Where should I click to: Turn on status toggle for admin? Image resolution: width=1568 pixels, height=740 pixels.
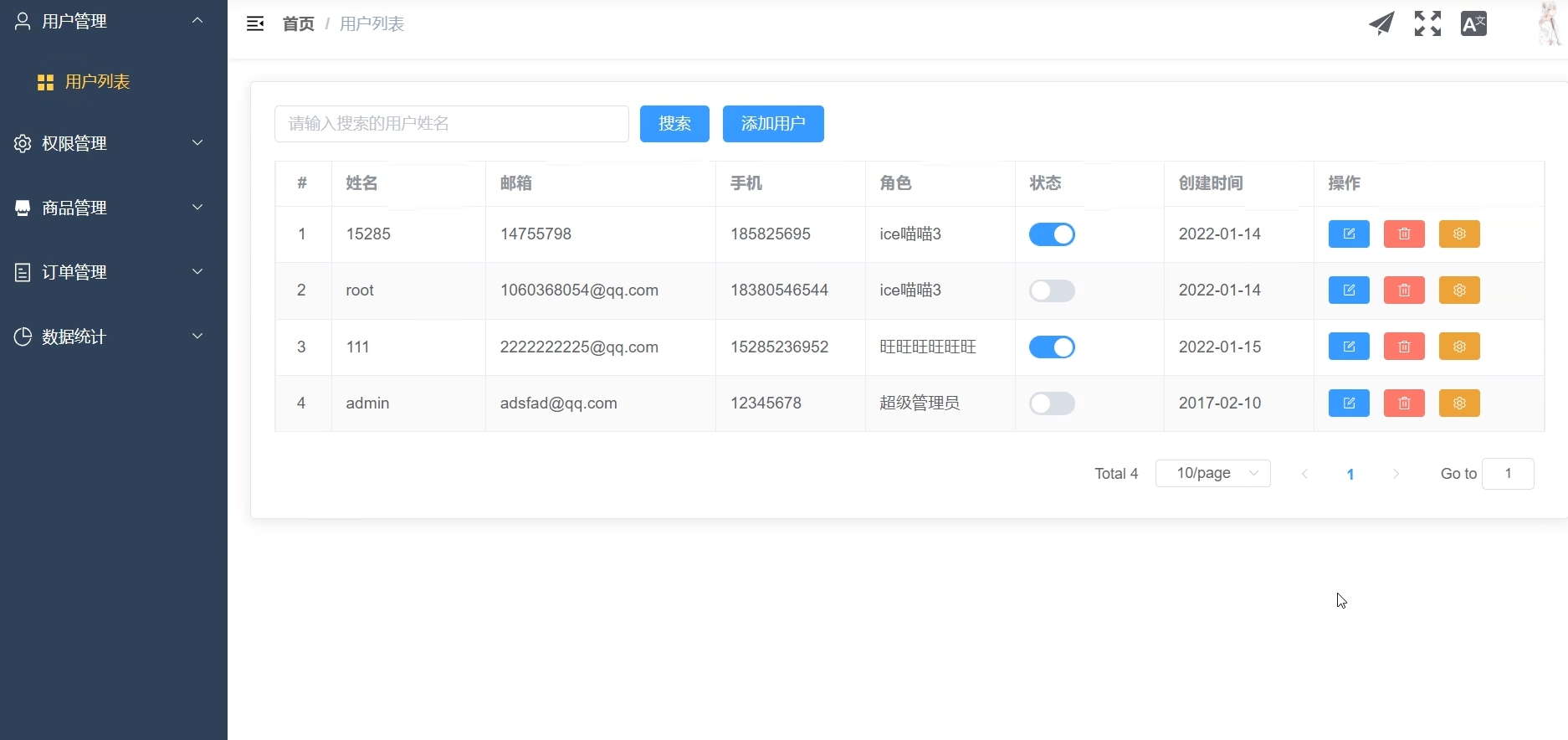point(1052,403)
